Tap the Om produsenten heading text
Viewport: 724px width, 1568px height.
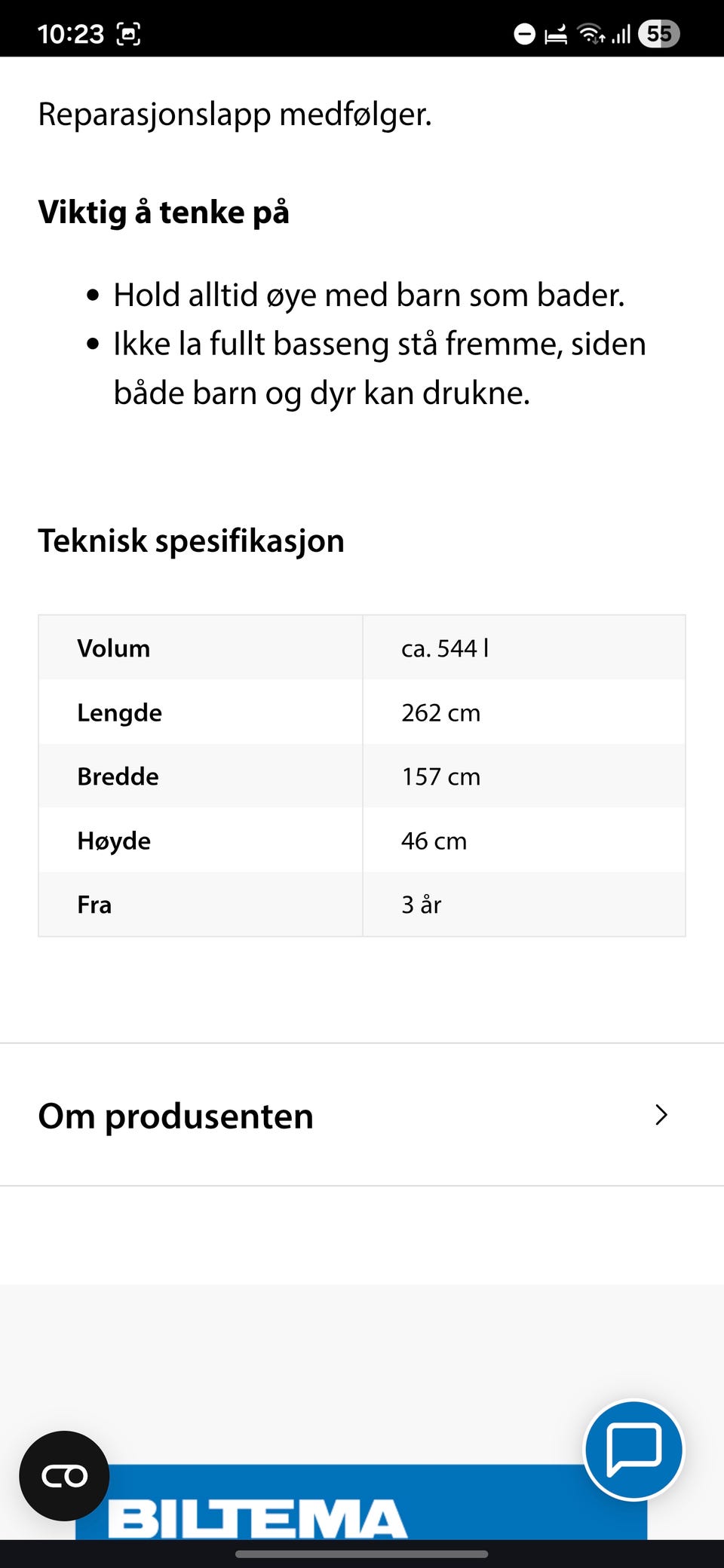[x=176, y=1116]
